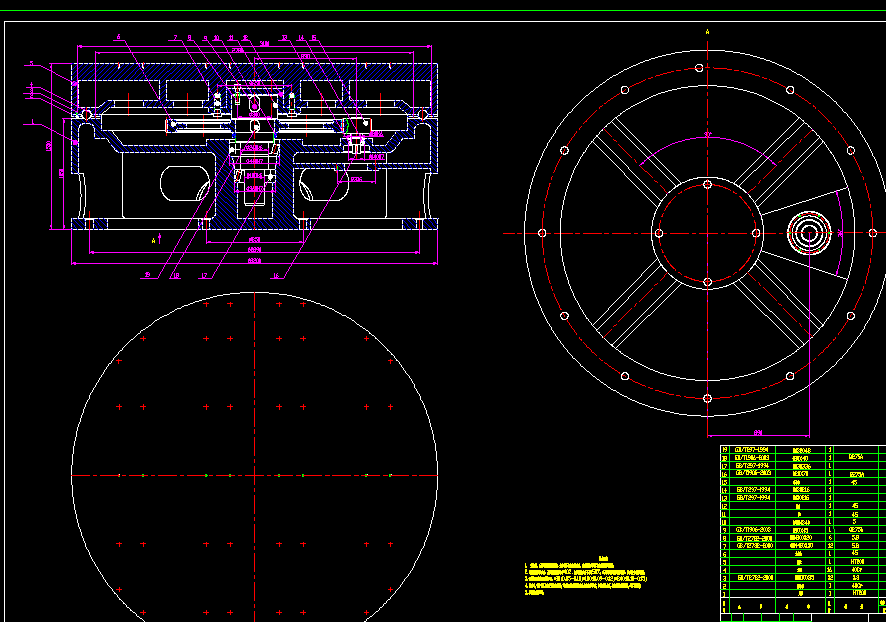The height and width of the screenshot is (622, 886).
Task: Click row number 12 in the parts list
Action: (725, 506)
